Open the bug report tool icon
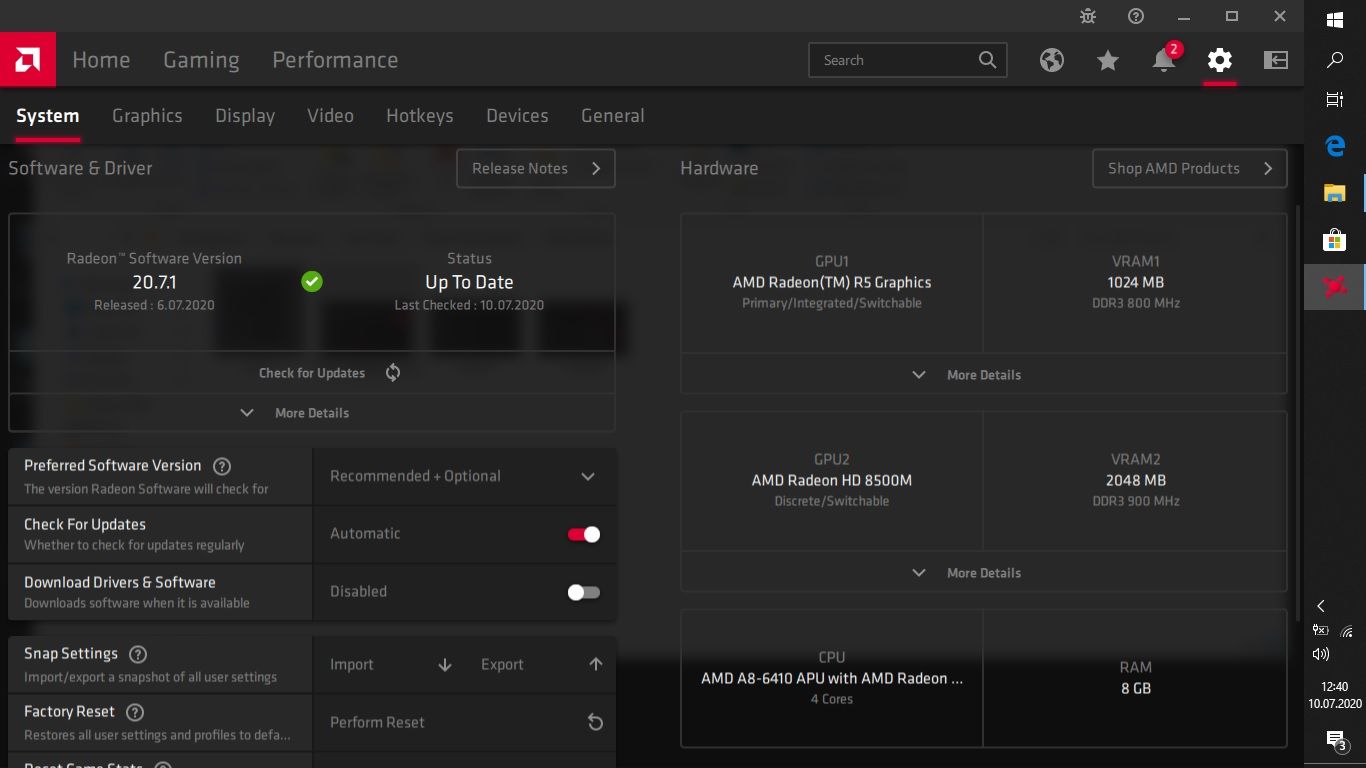The height and width of the screenshot is (768, 1366). click(1088, 16)
